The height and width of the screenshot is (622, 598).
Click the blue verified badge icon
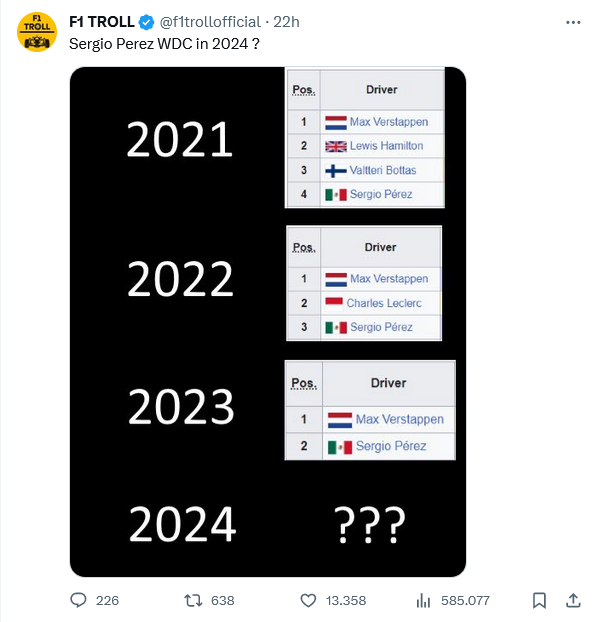tap(146, 22)
